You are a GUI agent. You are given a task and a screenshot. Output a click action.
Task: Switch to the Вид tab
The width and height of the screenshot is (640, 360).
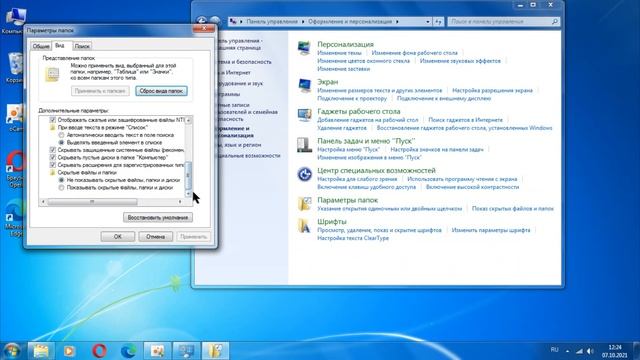click(x=60, y=46)
